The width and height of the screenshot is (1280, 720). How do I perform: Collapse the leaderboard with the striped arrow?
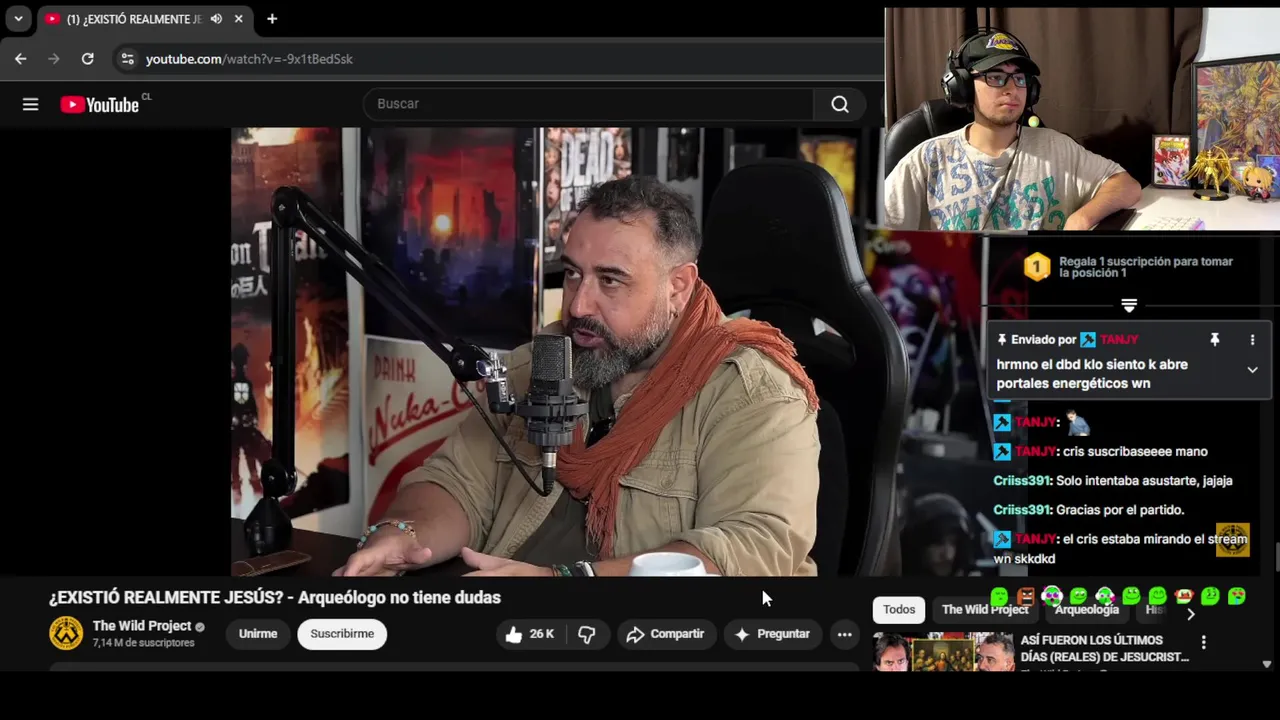(x=1129, y=305)
